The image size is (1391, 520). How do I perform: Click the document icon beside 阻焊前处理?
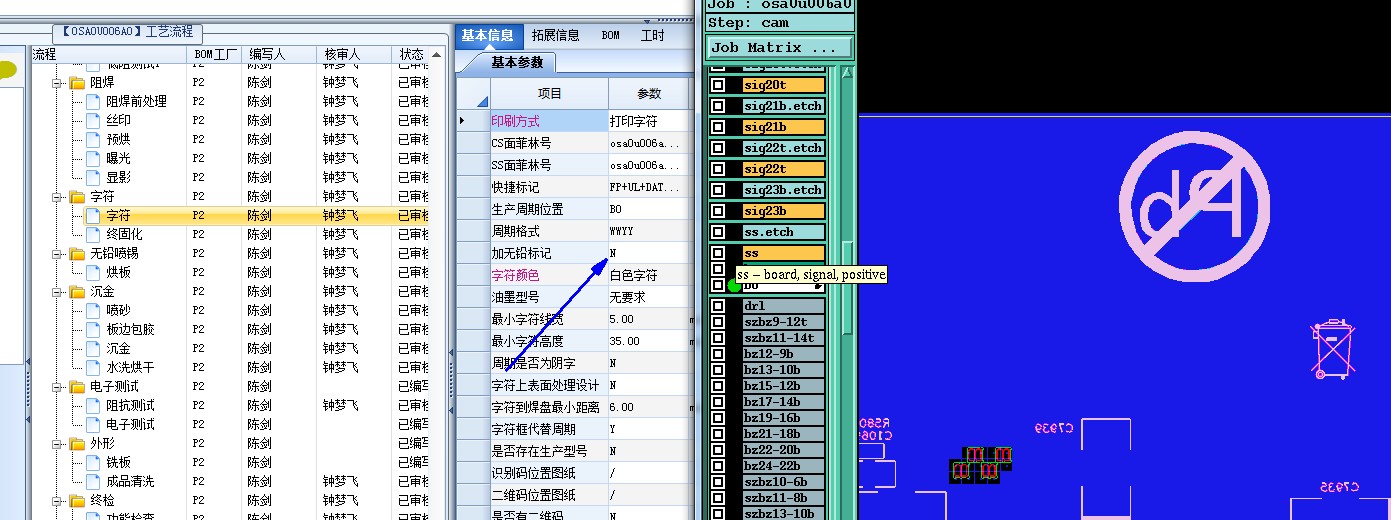93,102
